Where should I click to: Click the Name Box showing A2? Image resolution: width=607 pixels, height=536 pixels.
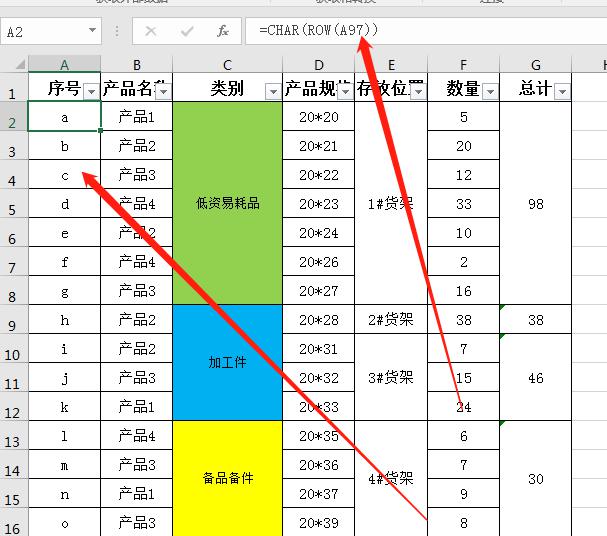click(x=51, y=31)
